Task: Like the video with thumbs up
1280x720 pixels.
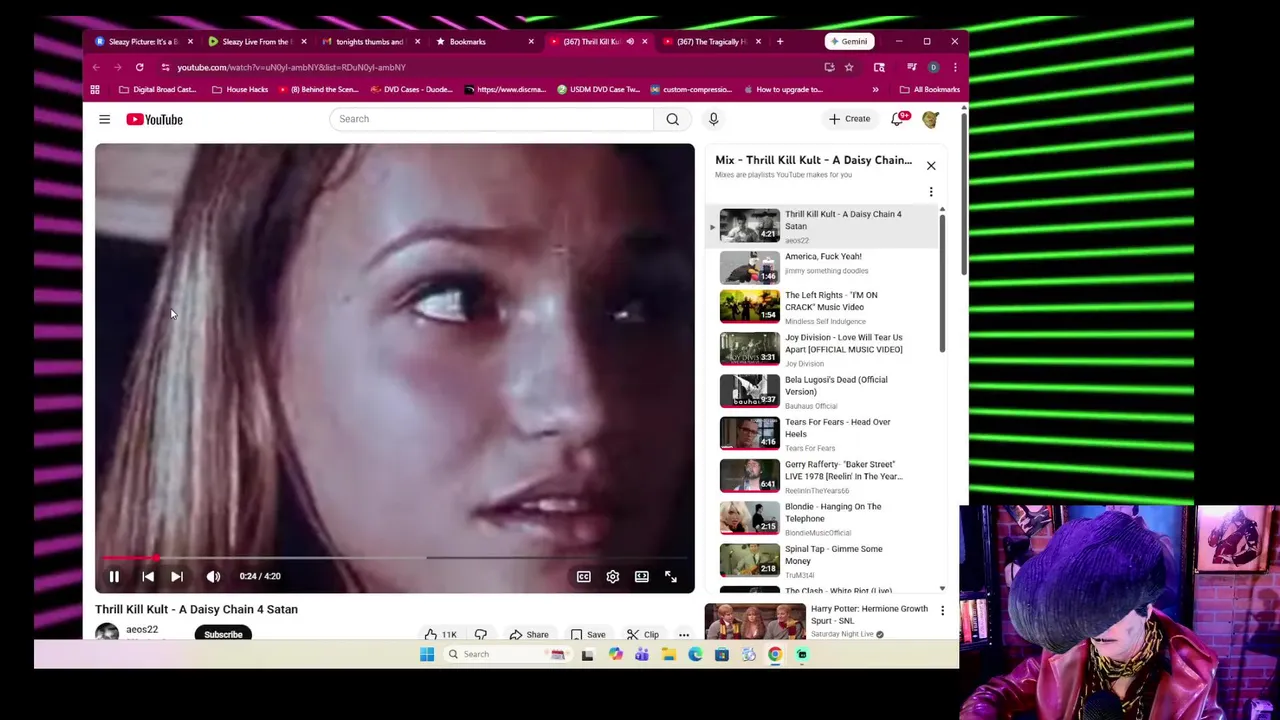Action: coord(440,634)
